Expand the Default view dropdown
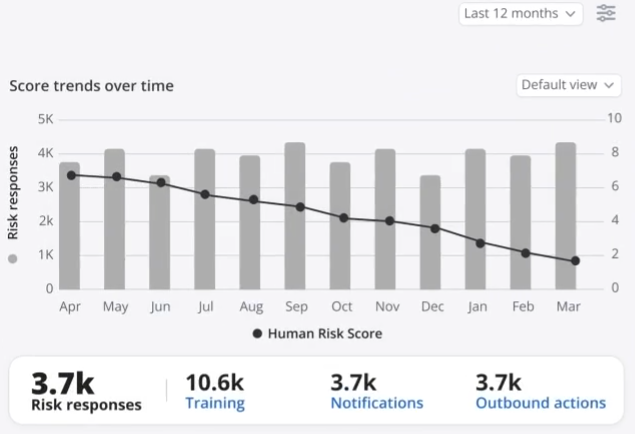 (569, 85)
